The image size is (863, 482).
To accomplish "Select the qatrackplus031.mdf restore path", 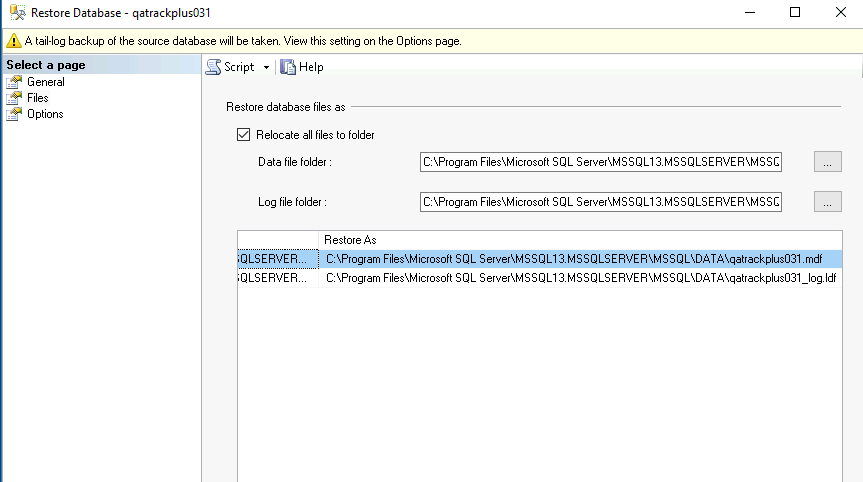I will (581, 259).
